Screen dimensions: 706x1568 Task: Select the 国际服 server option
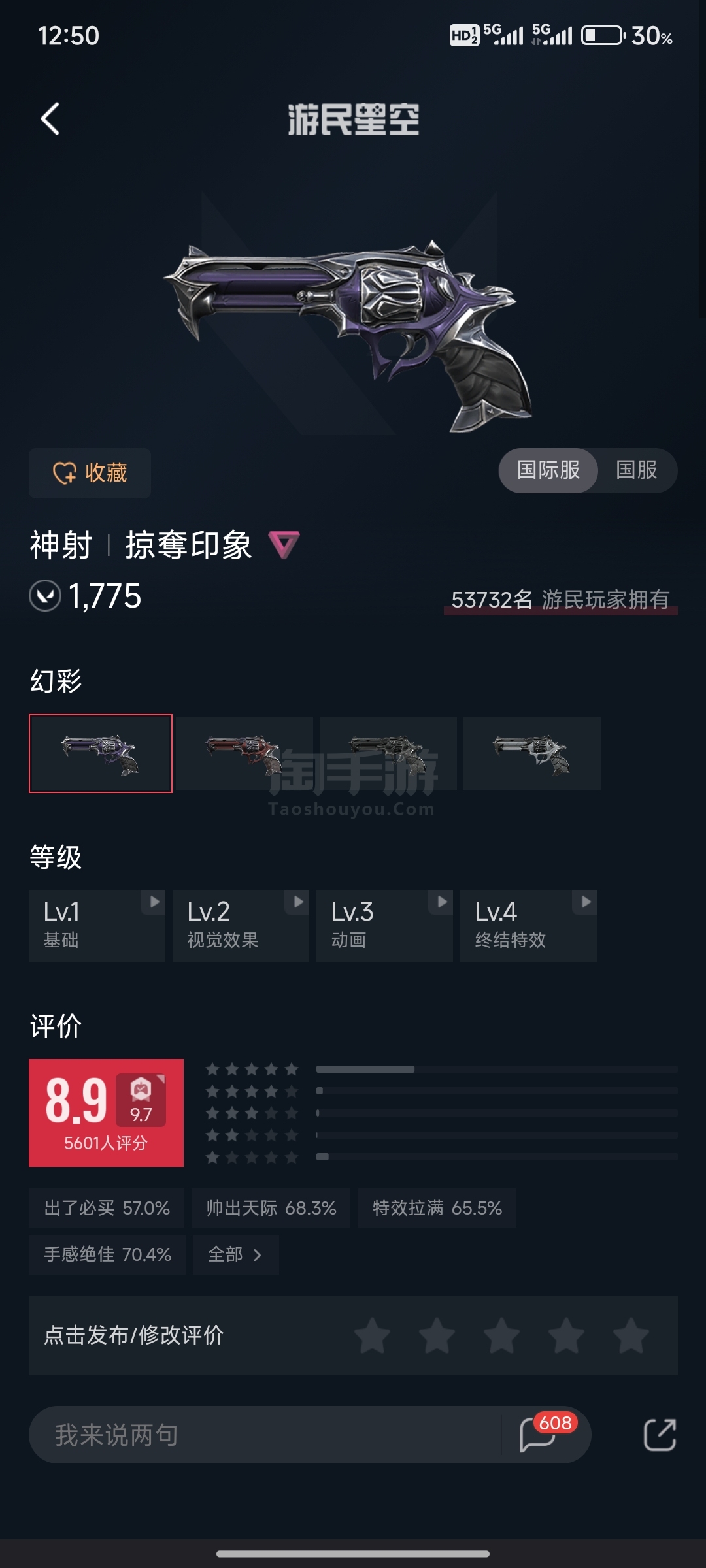tap(548, 470)
